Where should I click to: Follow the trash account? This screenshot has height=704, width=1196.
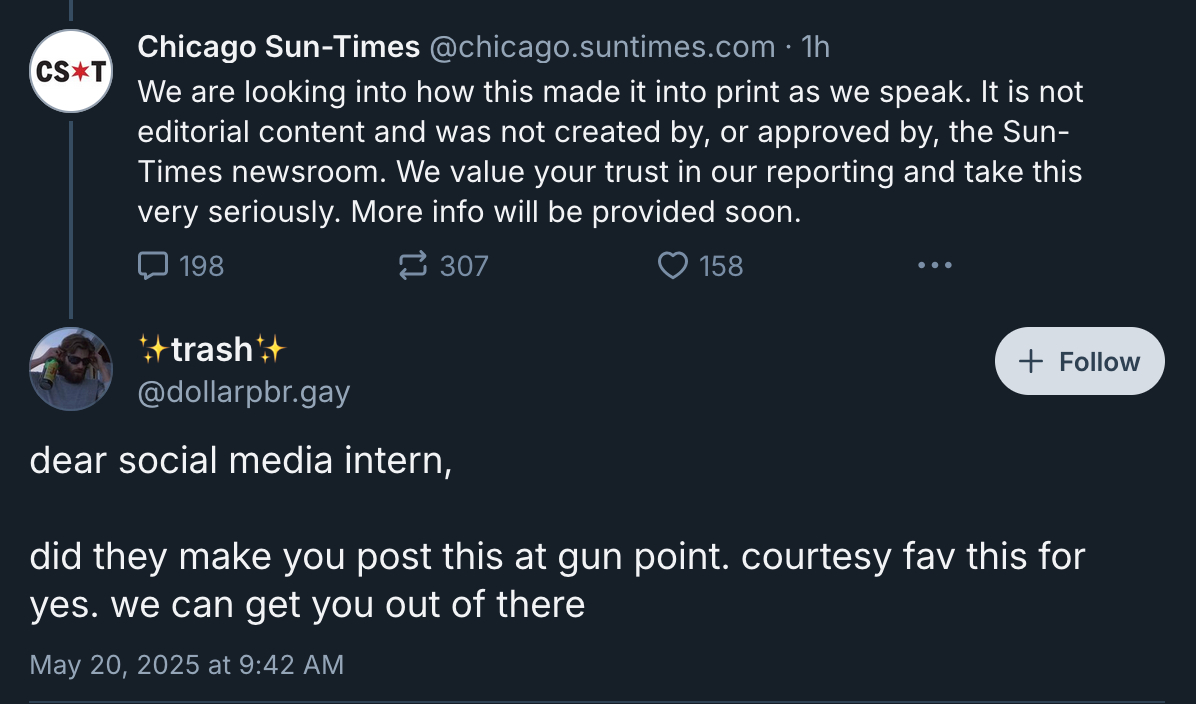point(1080,361)
